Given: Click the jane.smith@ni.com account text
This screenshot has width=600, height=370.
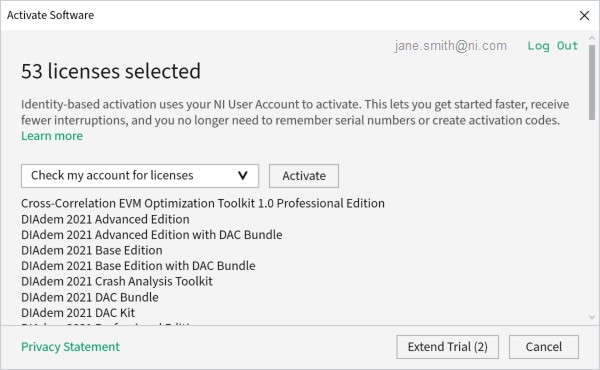Looking at the screenshot, I should coord(451,46).
